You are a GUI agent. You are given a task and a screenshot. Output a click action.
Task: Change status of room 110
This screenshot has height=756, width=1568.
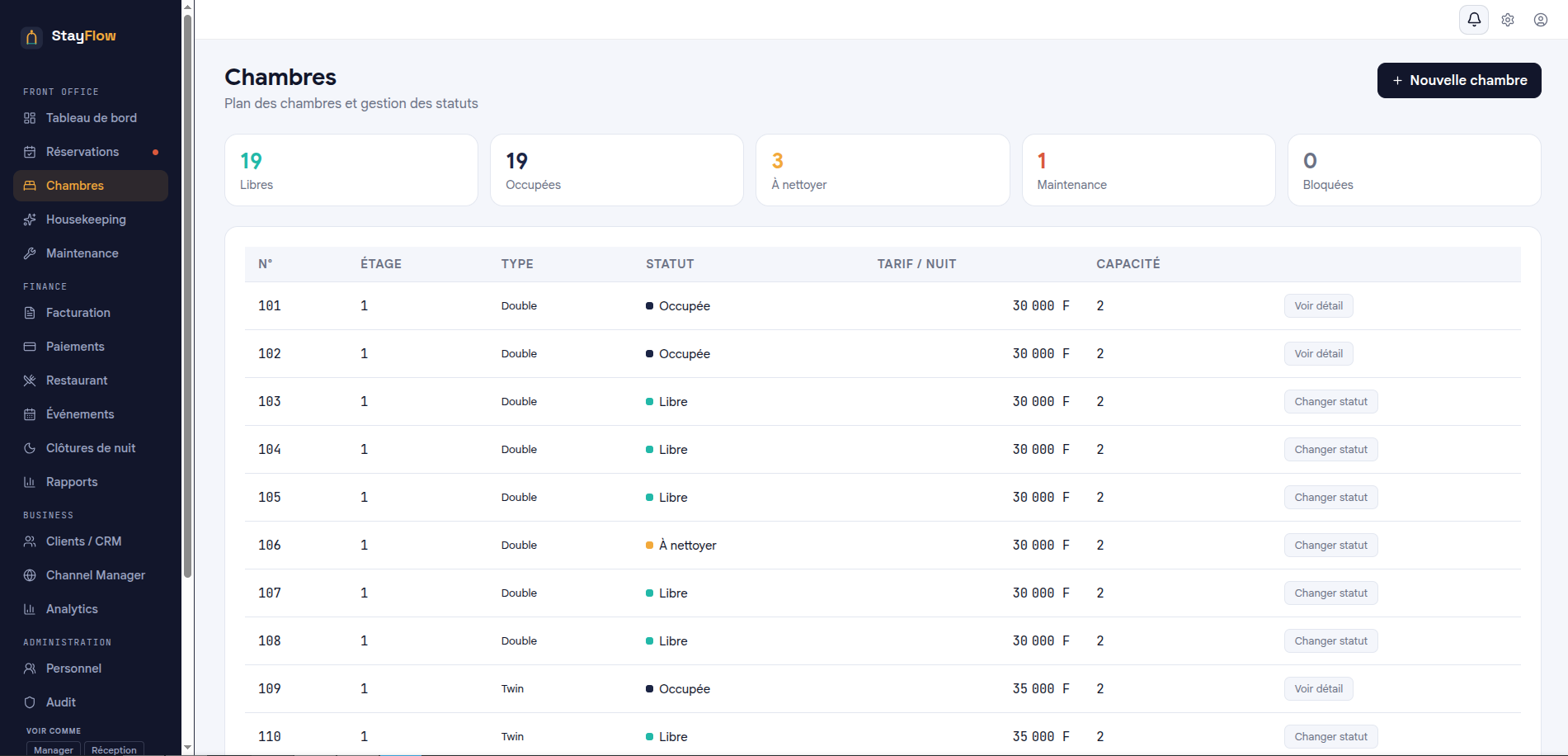[1330, 737]
